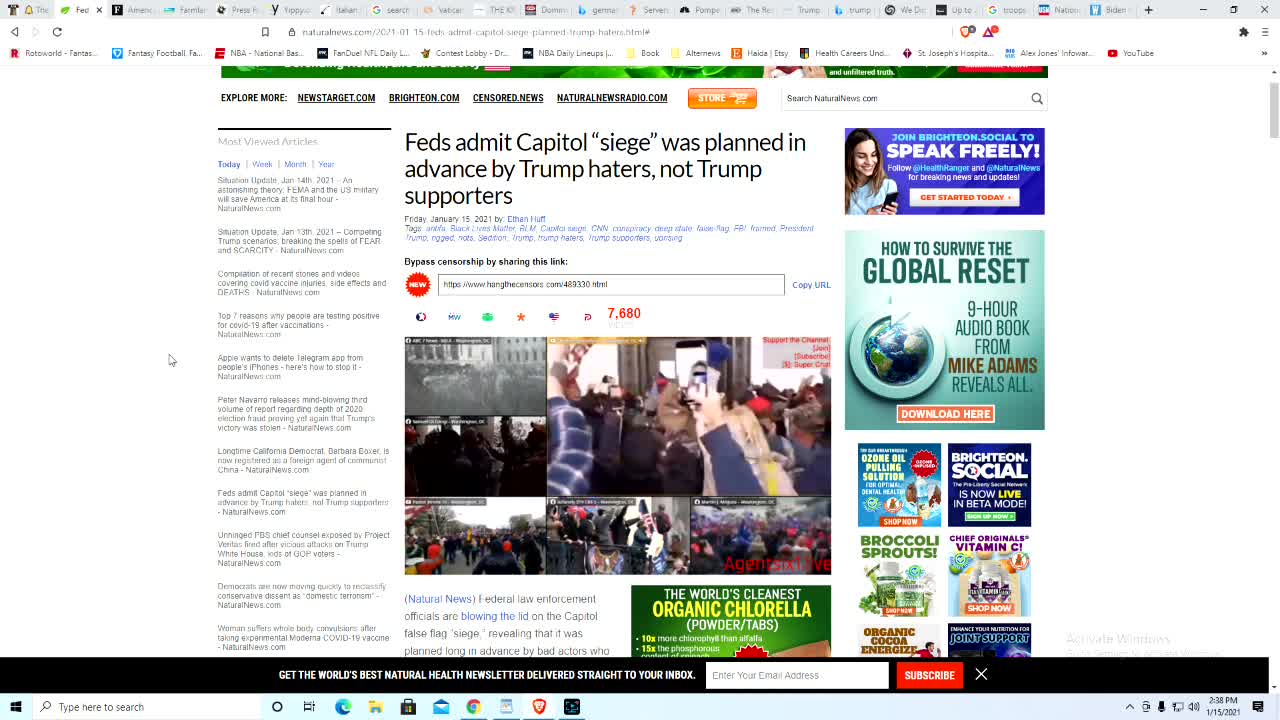Image resolution: width=1280 pixels, height=720 pixels.
Task: Switch to Brave browser on taskbar
Action: [539, 707]
